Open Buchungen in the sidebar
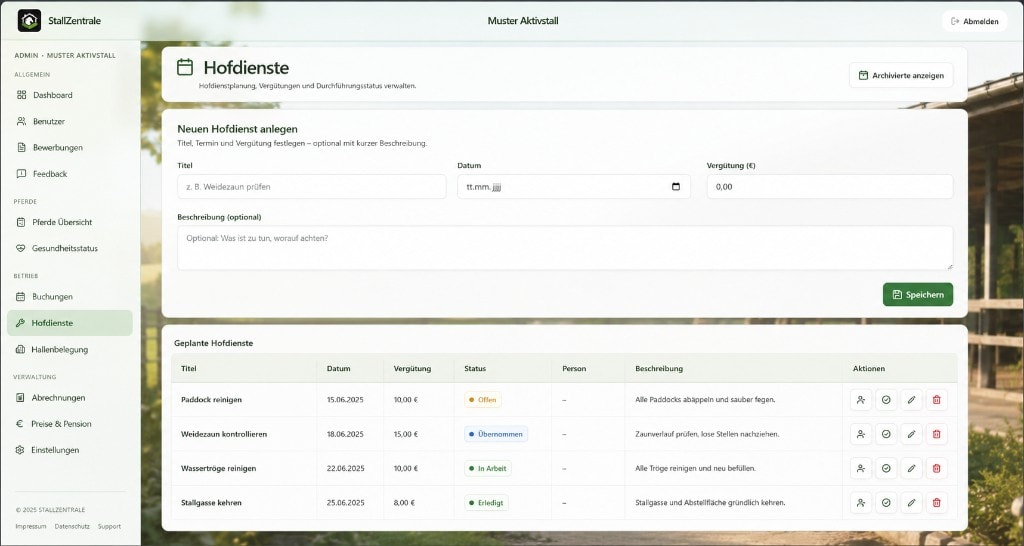 click(x=70, y=297)
